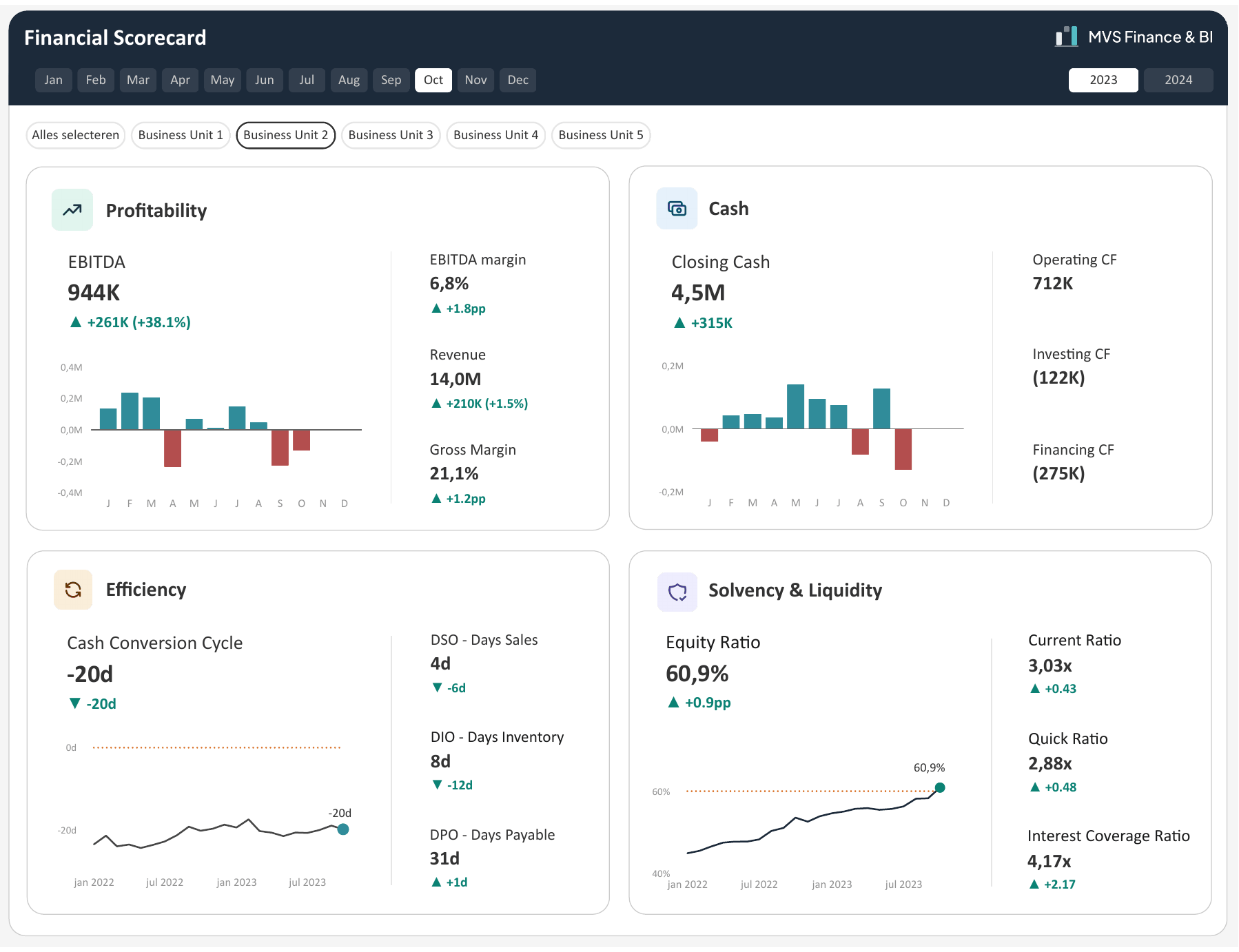Select the Mar month filter
Image resolution: width=1239 pixels, height=952 pixels.
[x=138, y=80]
